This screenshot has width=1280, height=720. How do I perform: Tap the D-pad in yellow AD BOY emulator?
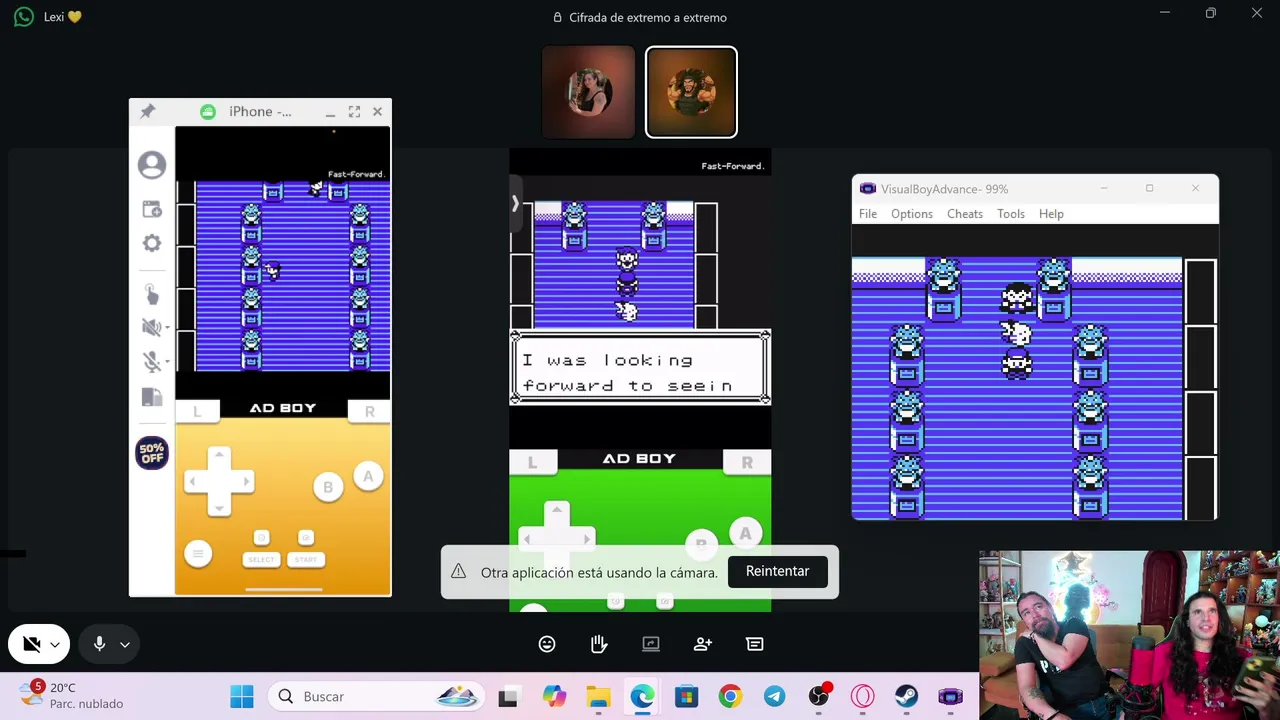219,482
